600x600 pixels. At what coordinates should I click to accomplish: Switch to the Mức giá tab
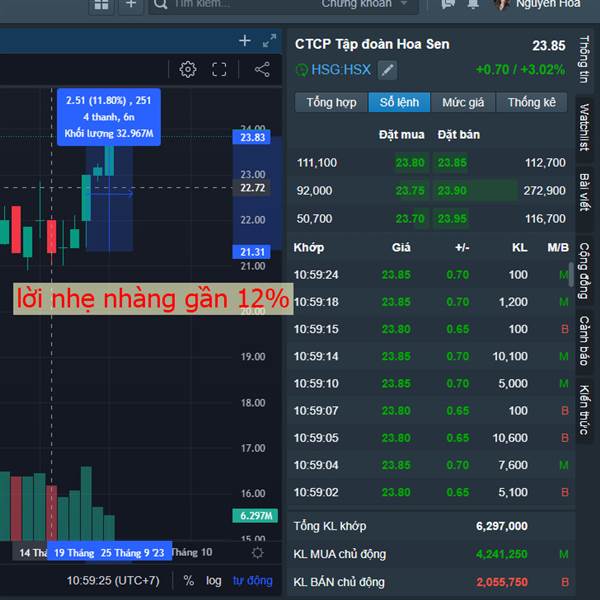point(463,103)
